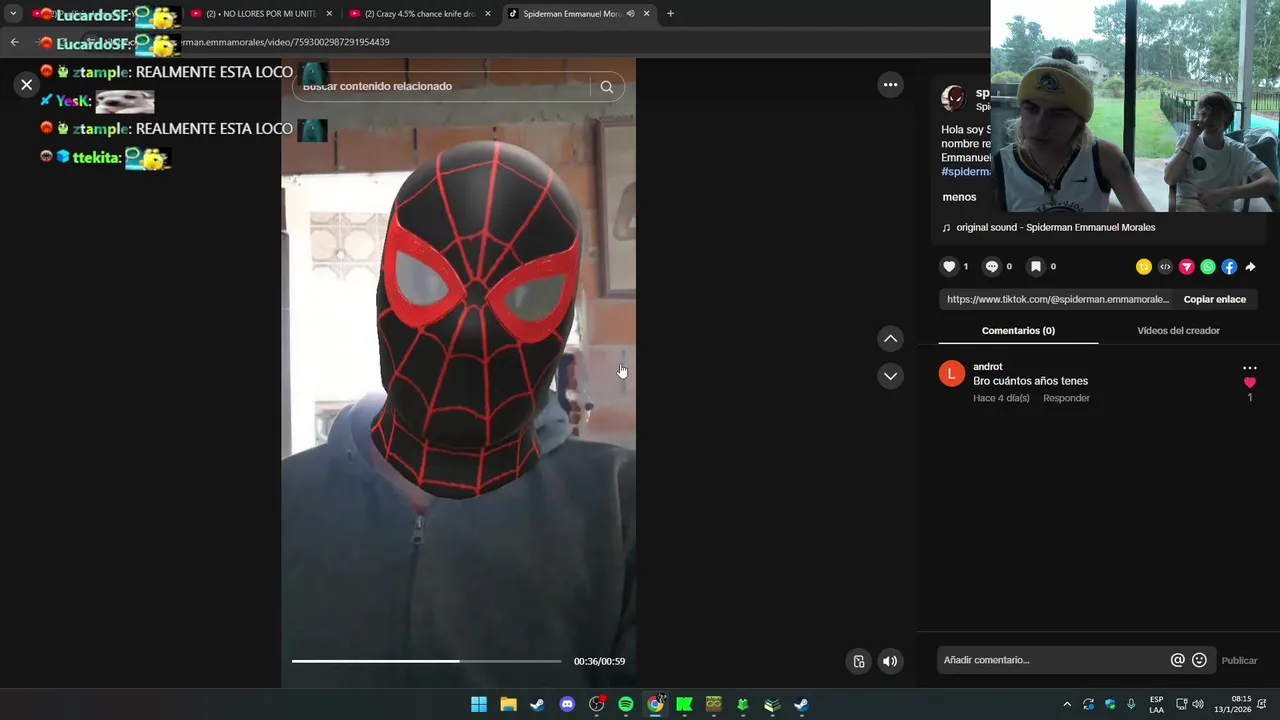Open Google Chrome from taskbar
The image size is (1280, 720).
[655, 705]
